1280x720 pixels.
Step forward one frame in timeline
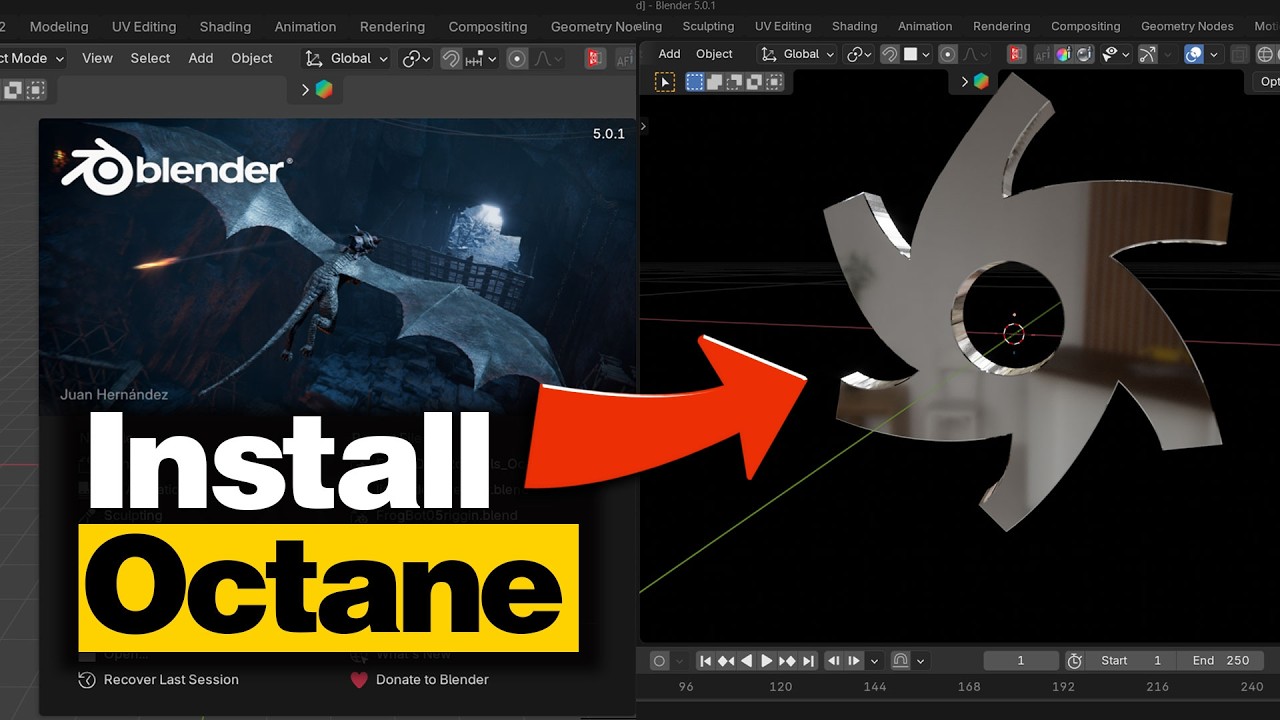click(854, 661)
